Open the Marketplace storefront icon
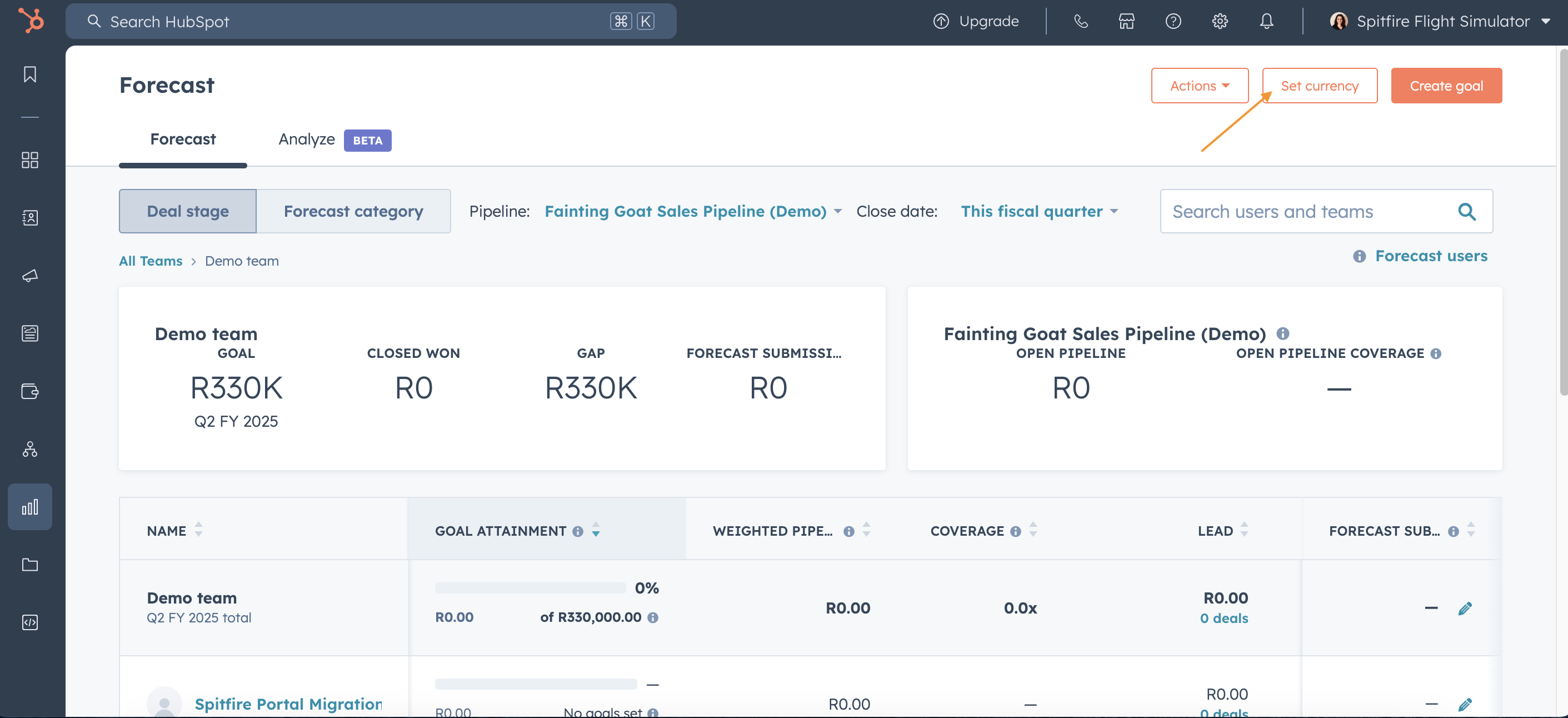Viewport: 1568px width, 718px height. pos(1127,21)
